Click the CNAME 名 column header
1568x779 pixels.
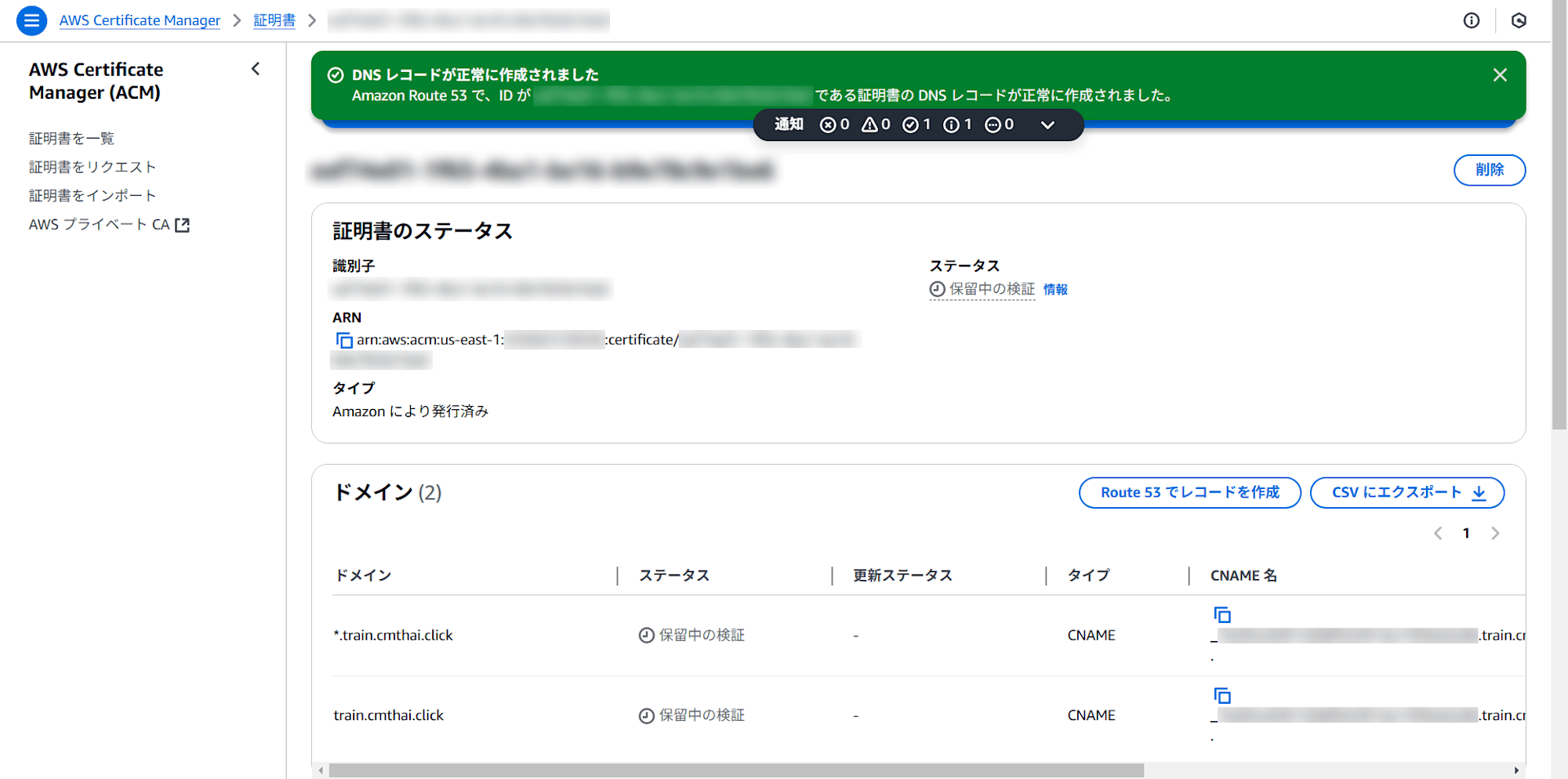point(1243,575)
